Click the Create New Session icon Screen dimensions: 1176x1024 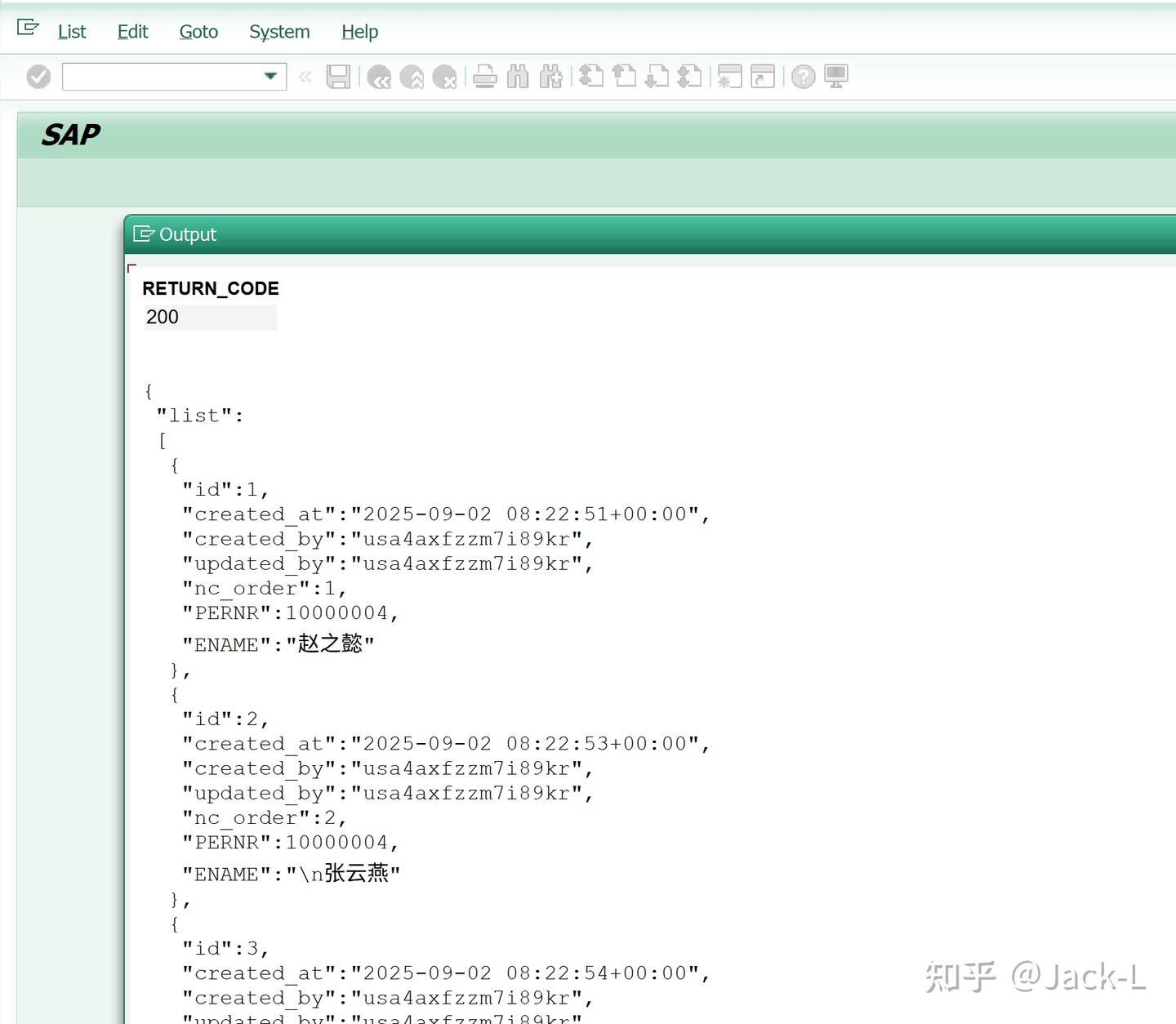729,77
